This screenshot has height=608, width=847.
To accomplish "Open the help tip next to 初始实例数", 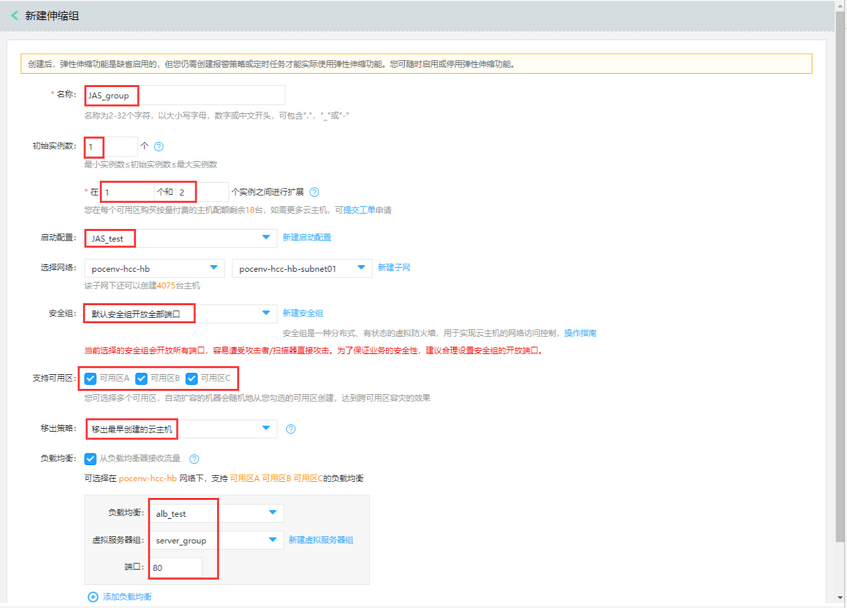I will pos(158,145).
